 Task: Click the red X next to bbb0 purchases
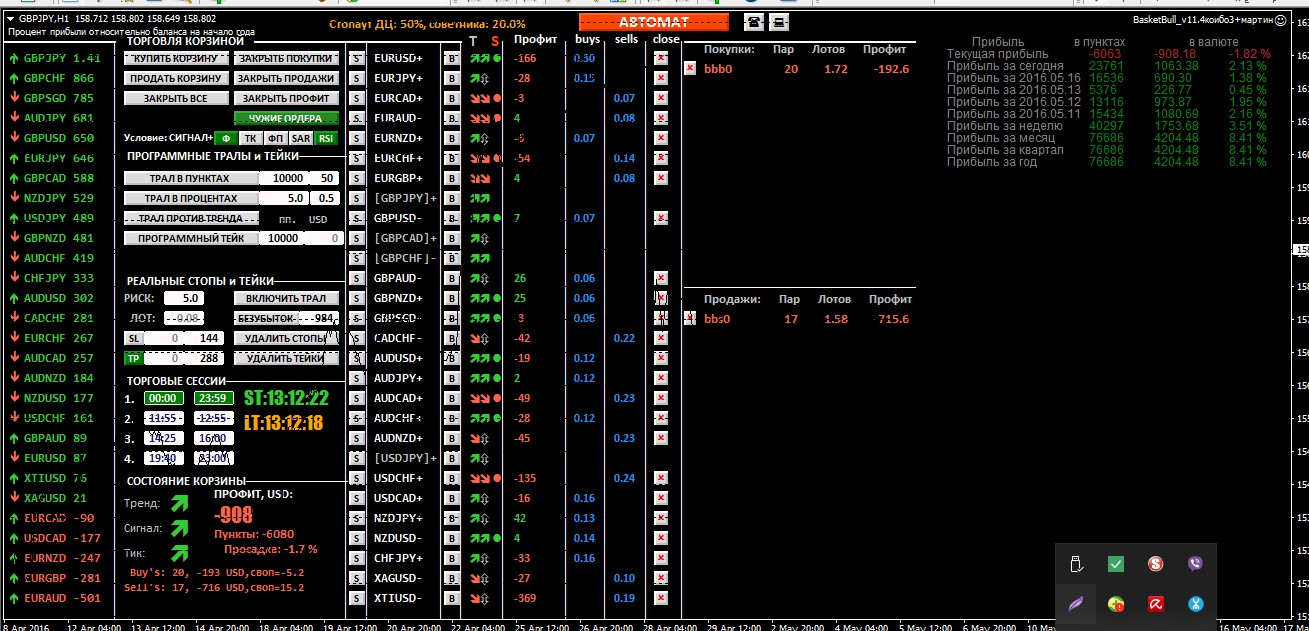pyautogui.click(x=690, y=68)
